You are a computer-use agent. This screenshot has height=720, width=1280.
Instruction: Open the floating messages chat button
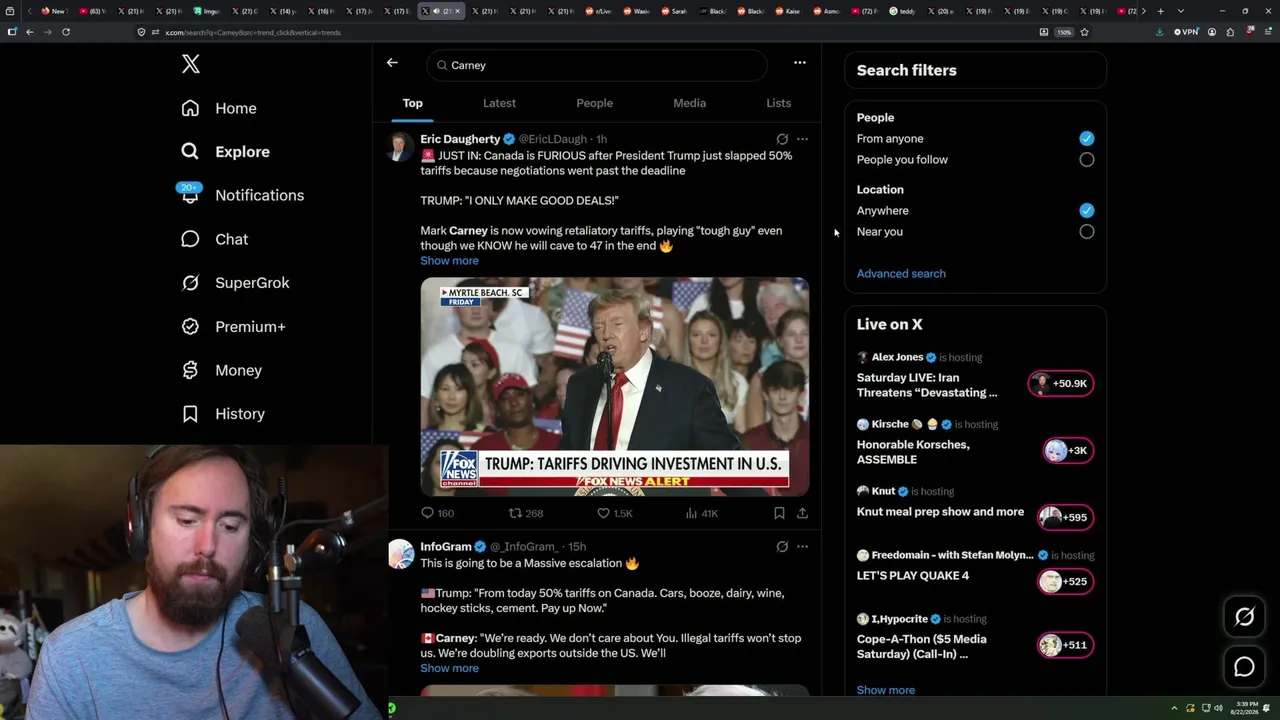[x=1244, y=667]
